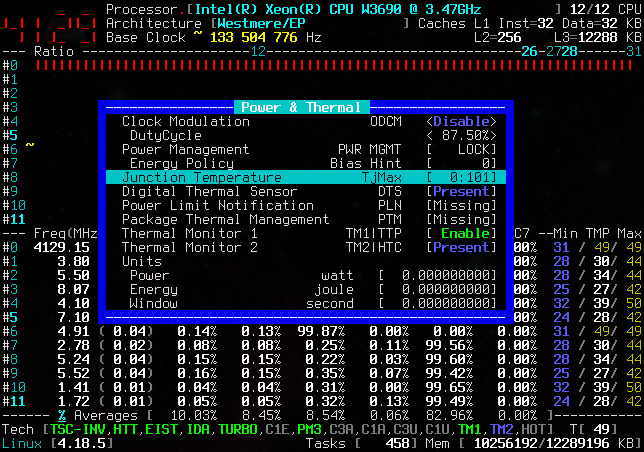
Task: Click the Freq(MHz column header
Action: pyautogui.click(x=65, y=234)
